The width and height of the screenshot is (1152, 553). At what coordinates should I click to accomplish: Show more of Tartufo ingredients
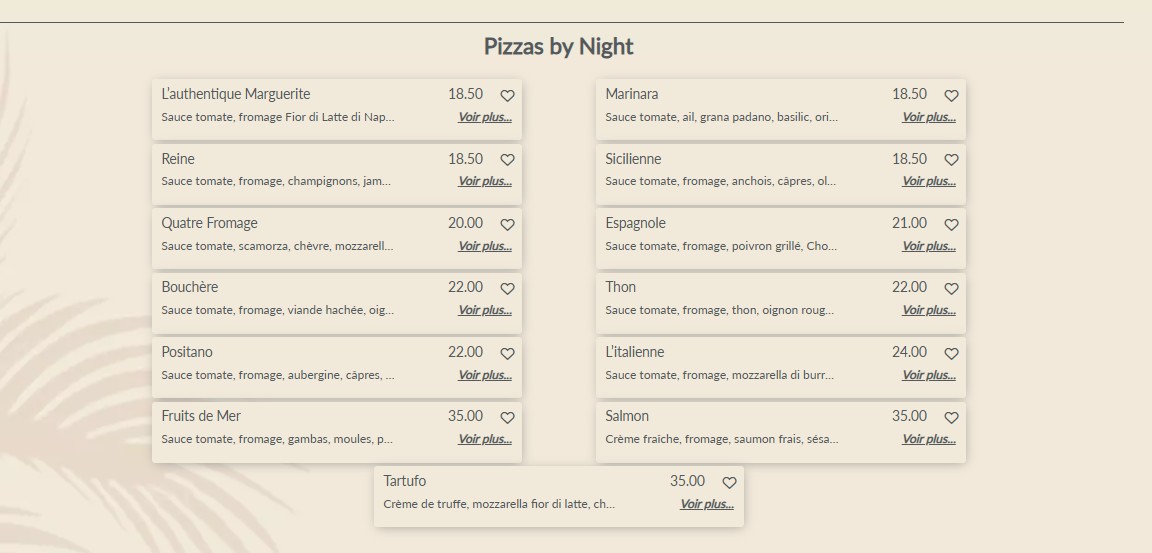tap(707, 504)
